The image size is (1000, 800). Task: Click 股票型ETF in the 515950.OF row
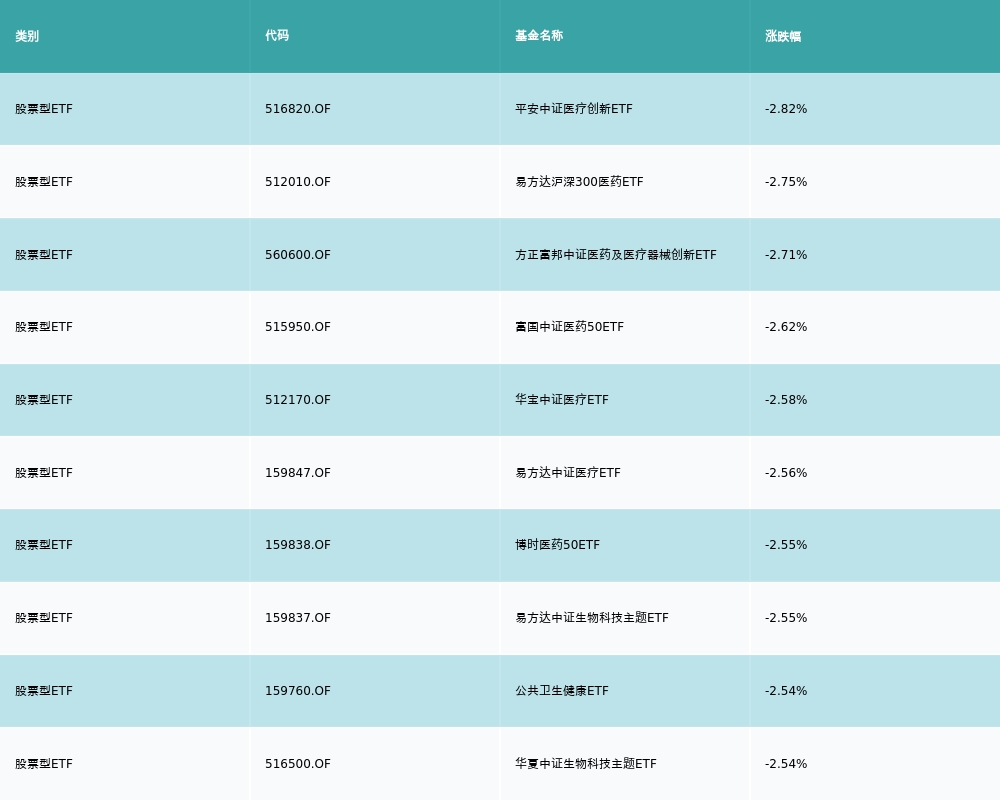click(44, 327)
